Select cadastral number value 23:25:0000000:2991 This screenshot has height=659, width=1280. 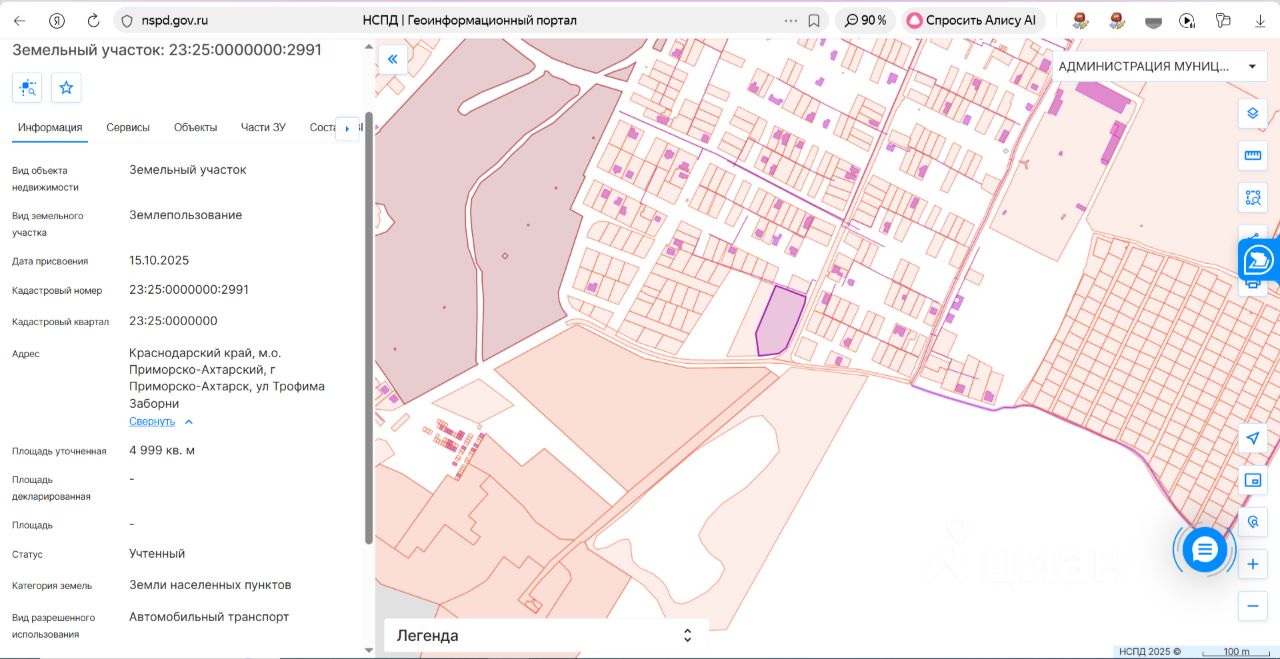(189, 290)
